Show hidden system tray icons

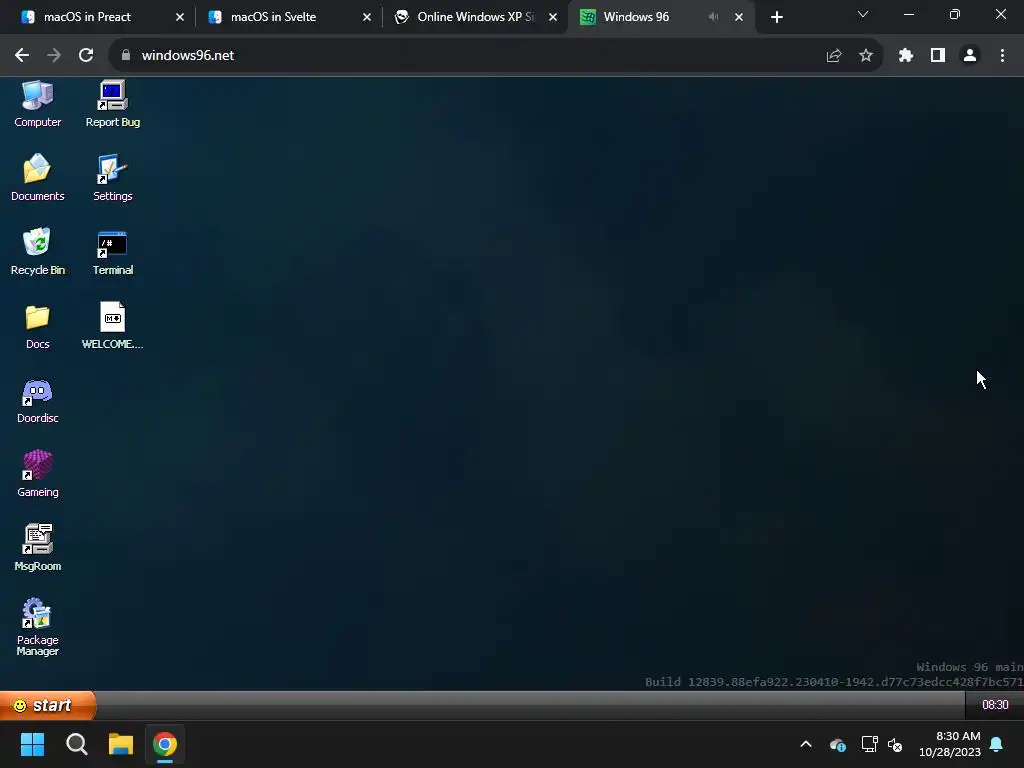coord(806,744)
